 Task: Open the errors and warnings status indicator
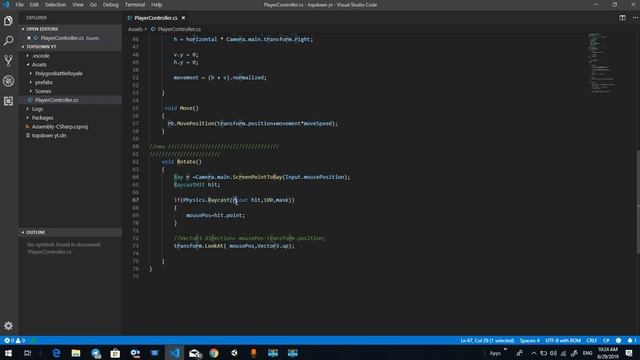15,340
